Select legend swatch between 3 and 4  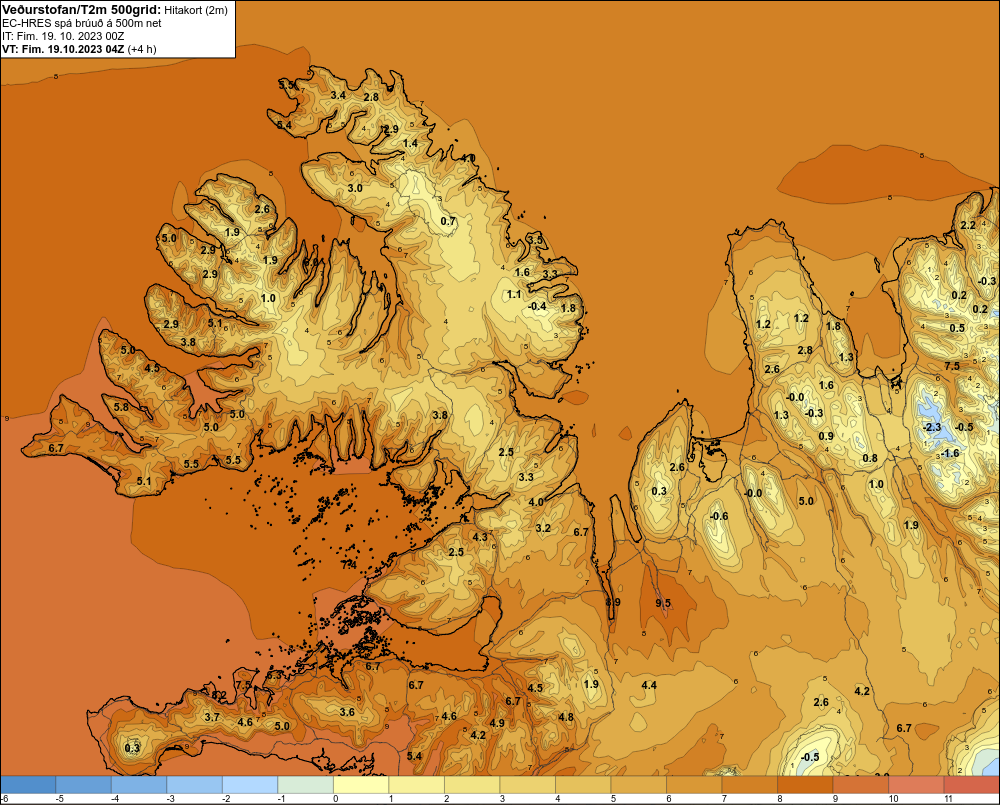pyautogui.click(x=527, y=785)
